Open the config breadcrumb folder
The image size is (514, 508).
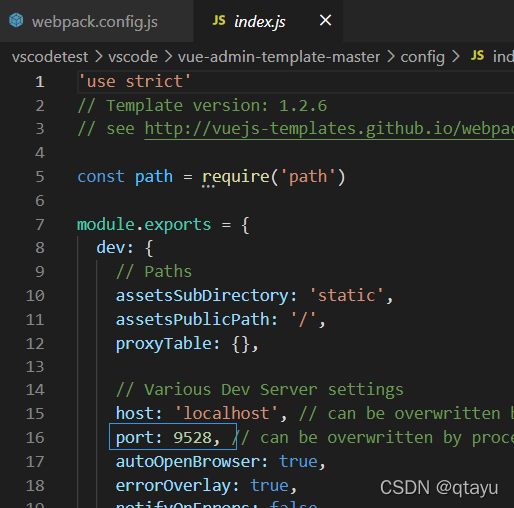point(423,57)
